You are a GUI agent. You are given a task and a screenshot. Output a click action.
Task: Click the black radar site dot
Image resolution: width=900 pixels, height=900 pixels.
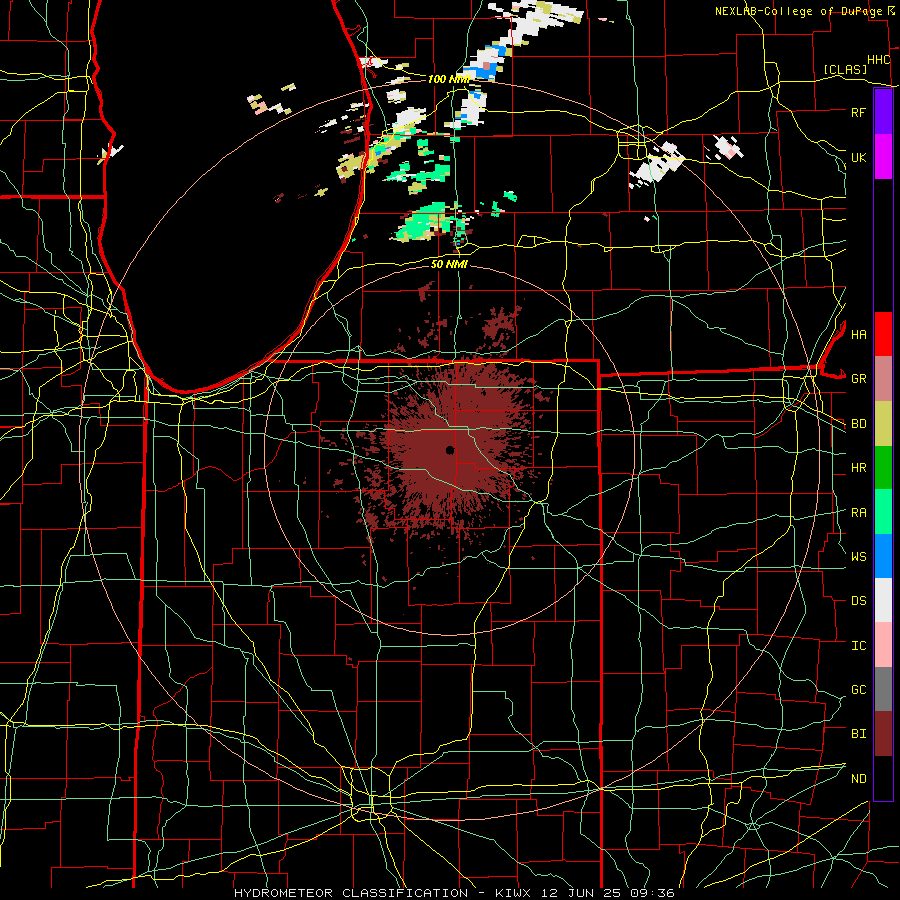[x=450, y=449]
